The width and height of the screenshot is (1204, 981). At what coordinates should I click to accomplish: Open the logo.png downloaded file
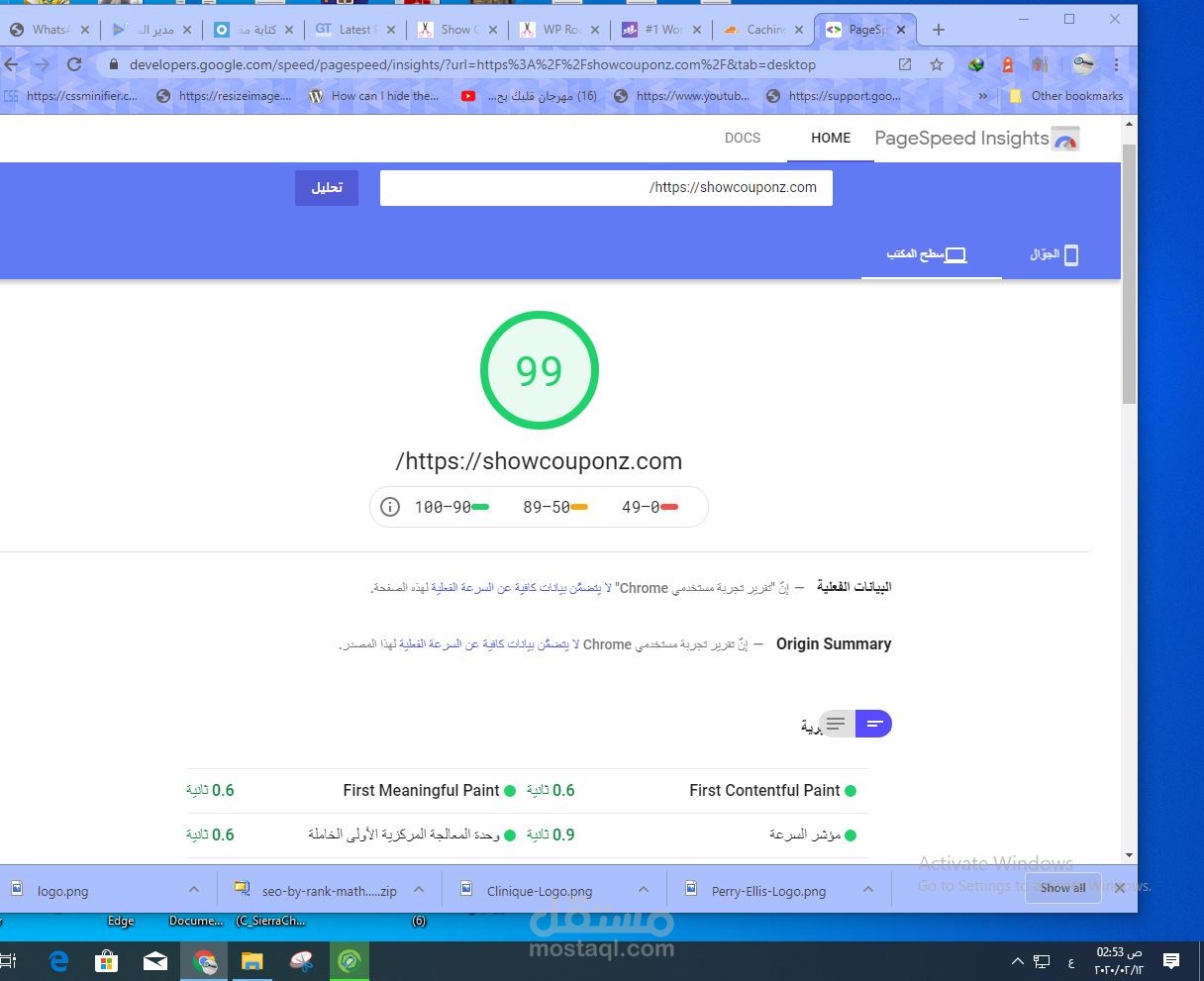click(62, 891)
